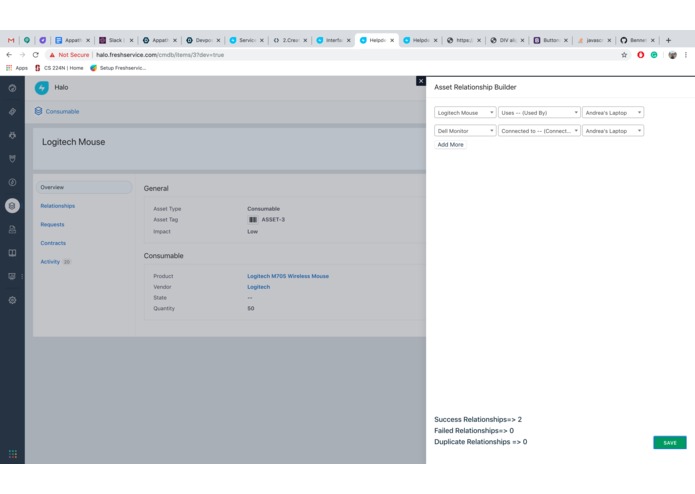Open the app switcher grid at sidebar bottom

[x=13, y=454]
